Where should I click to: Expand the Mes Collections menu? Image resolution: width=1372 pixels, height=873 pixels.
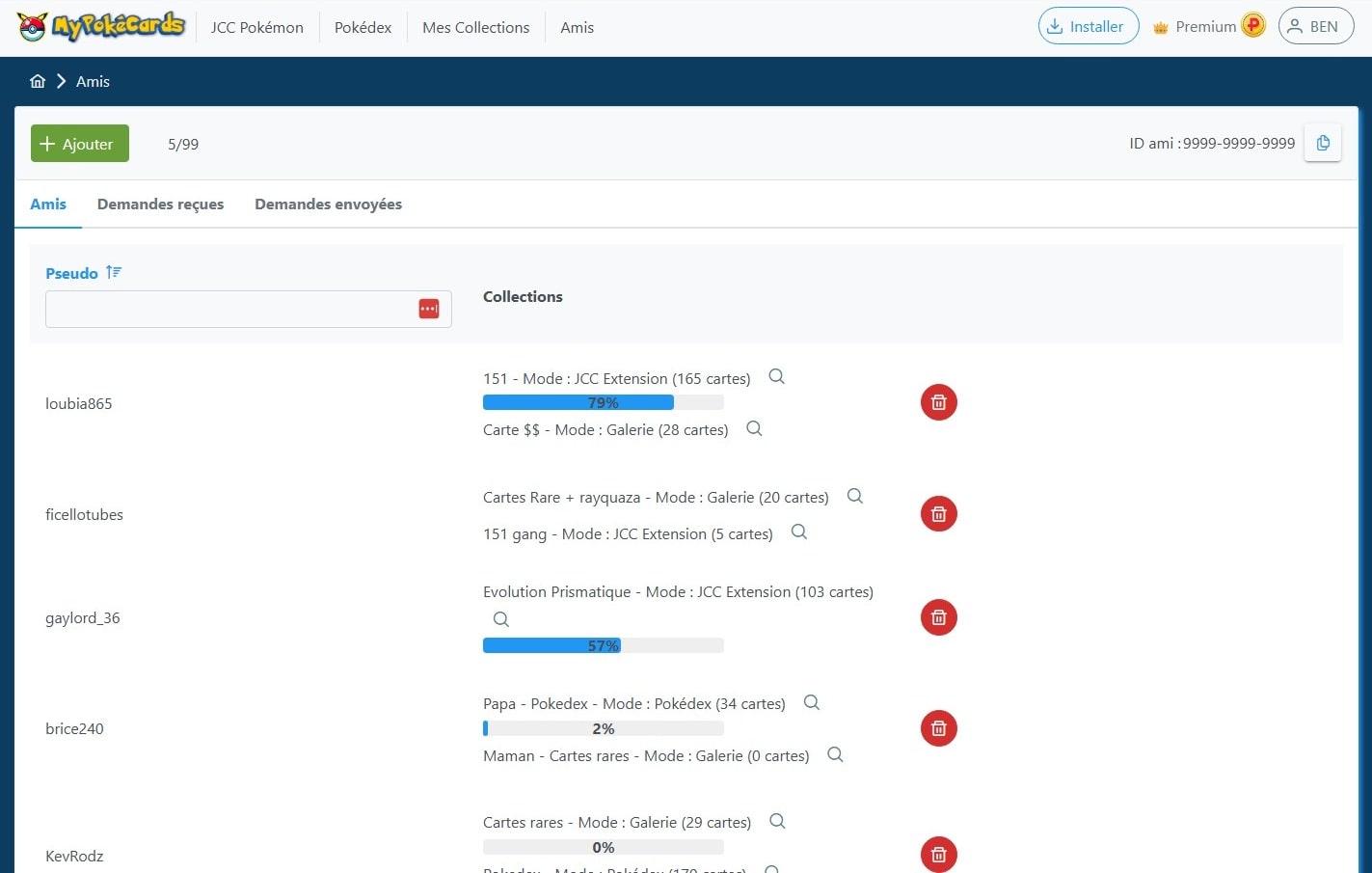tap(475, 27)
